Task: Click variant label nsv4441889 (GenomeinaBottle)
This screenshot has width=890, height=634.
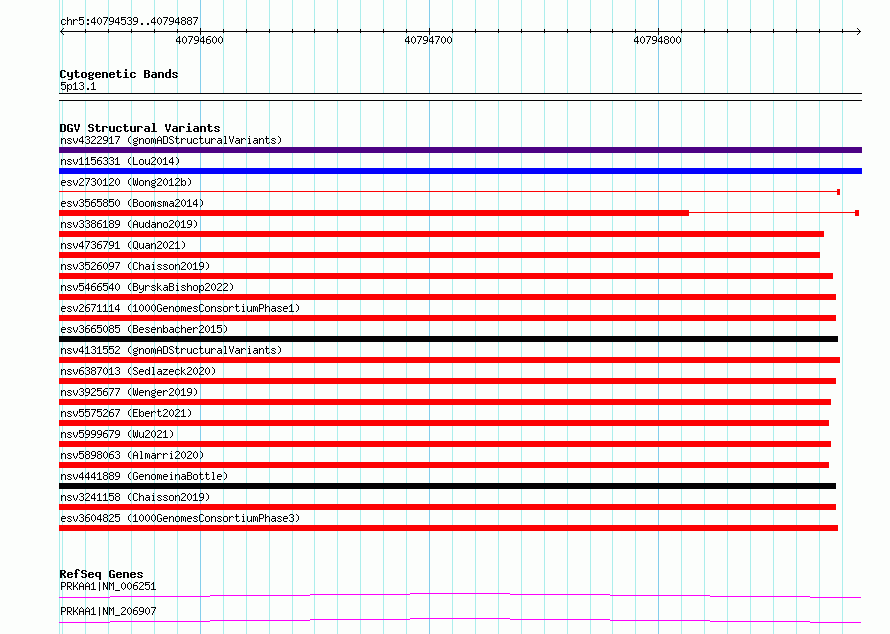Action: (144, 476)
